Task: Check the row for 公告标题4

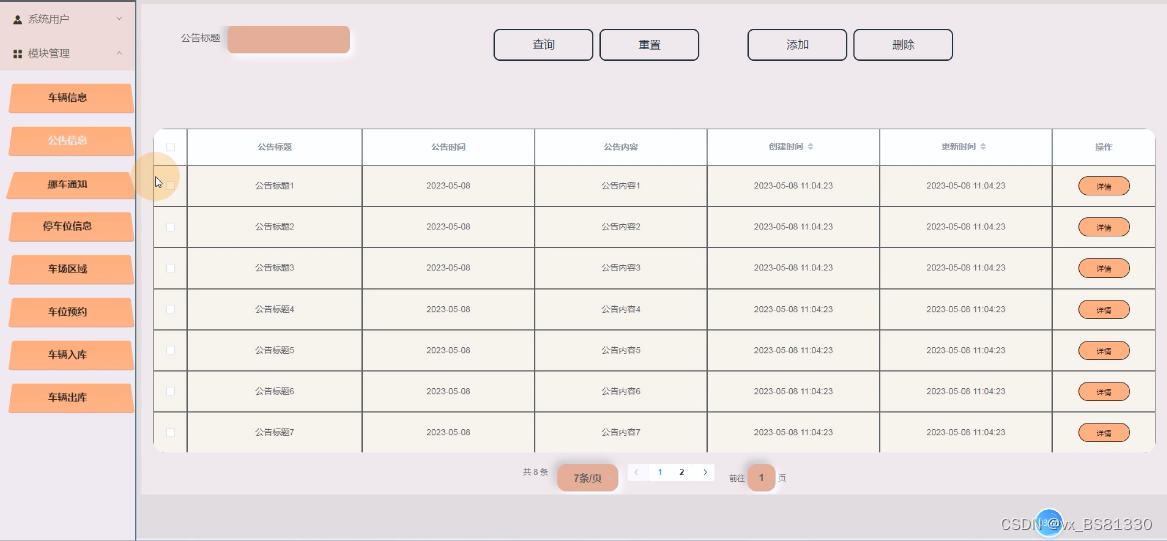Action: [170, 309]
